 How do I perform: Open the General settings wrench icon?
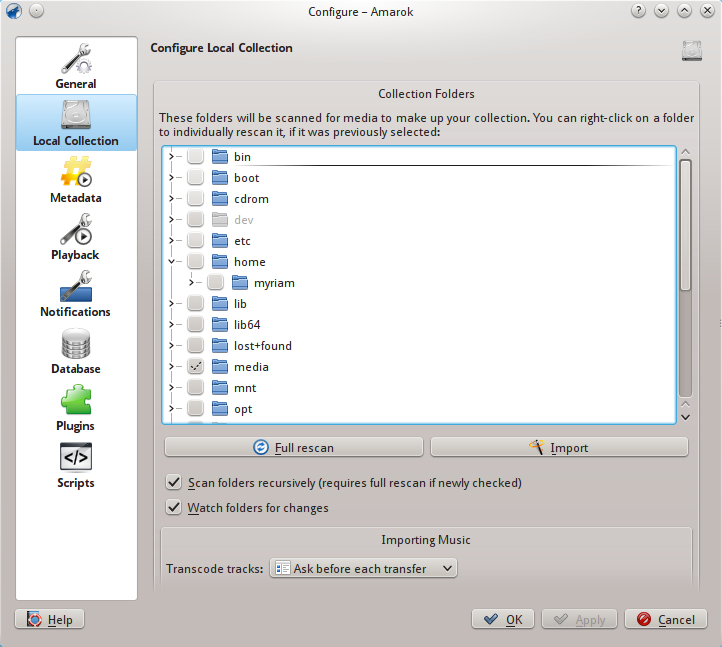(76, 59)
